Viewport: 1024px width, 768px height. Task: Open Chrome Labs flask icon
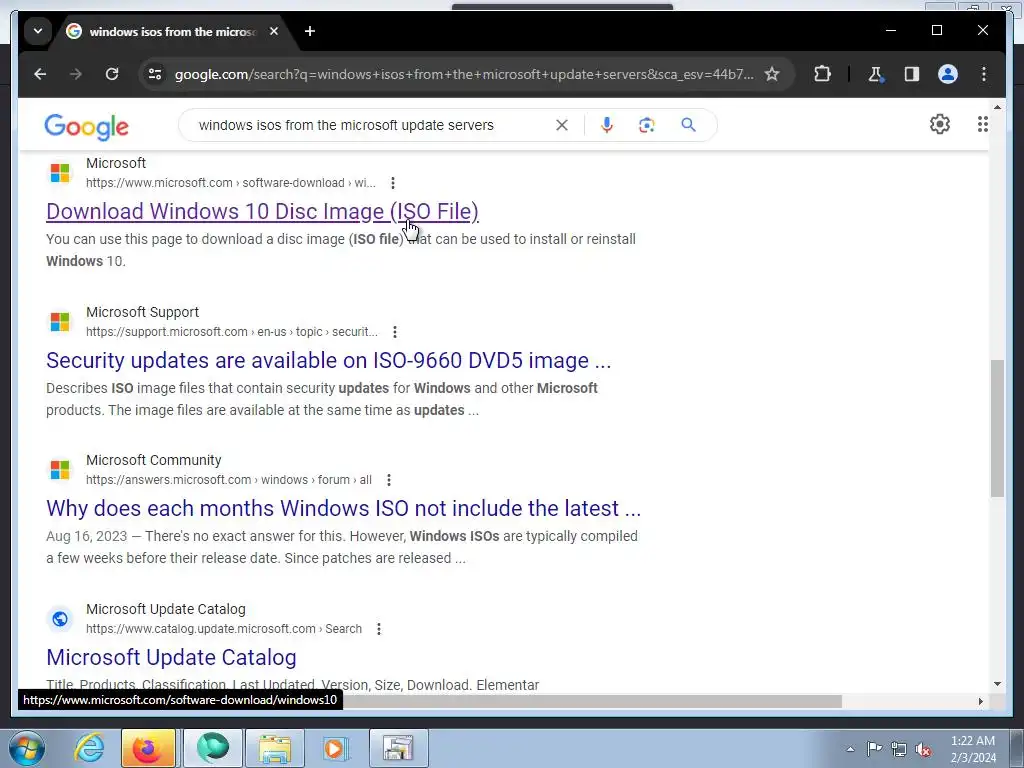click(x=876, y=74)
